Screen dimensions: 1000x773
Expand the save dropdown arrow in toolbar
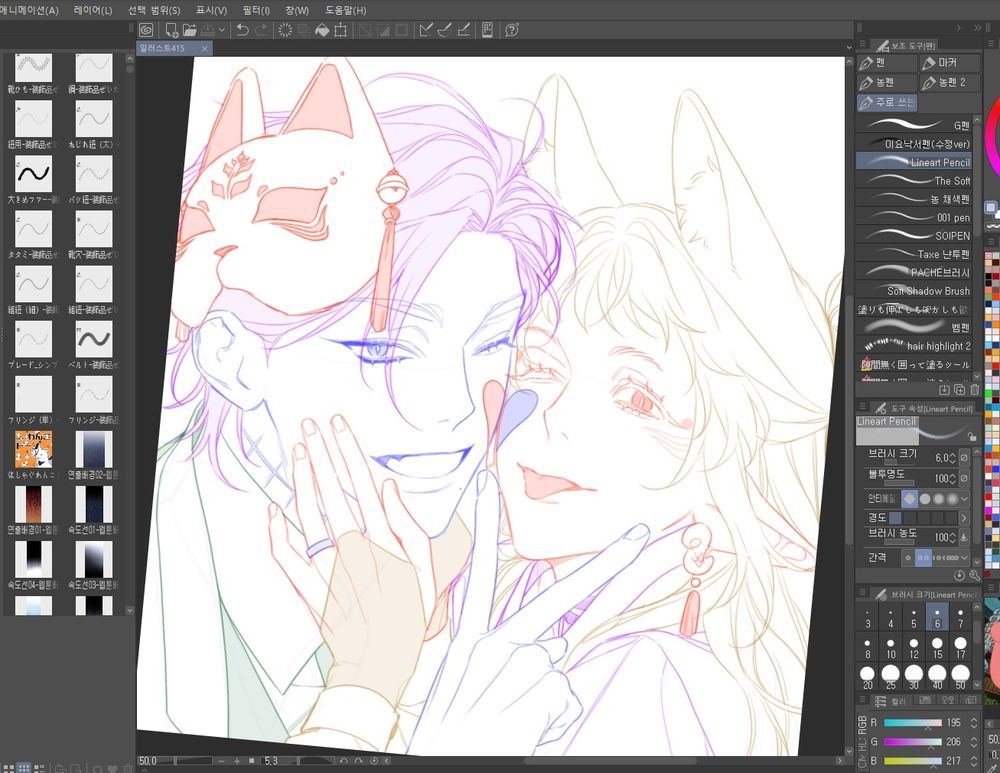pos(221,30)
